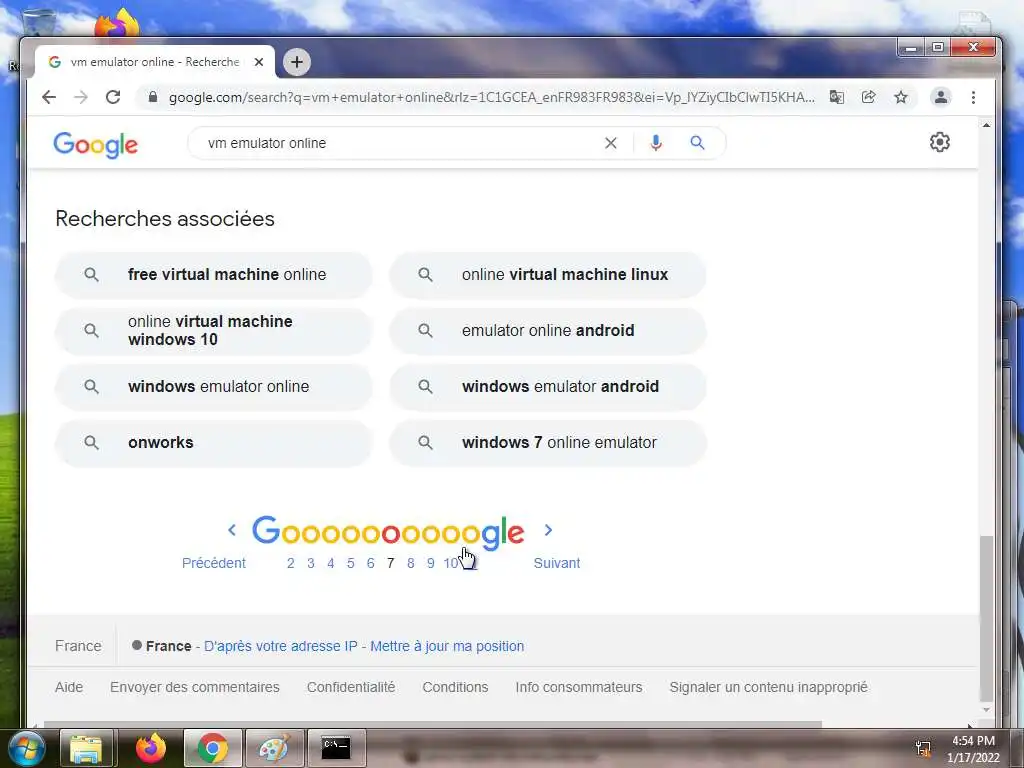Open results page 10
Screen dimensions: 1024x768
451,563
